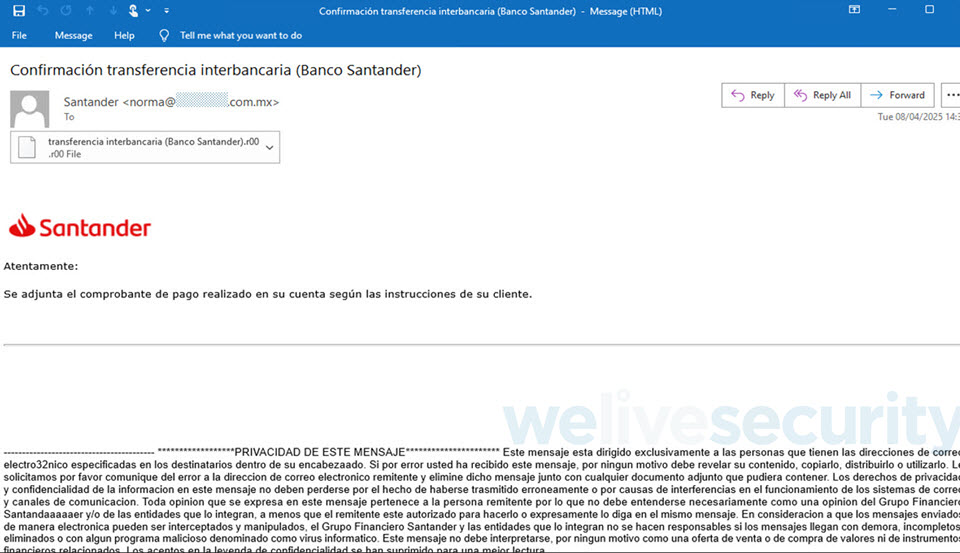The image size is (960, 553).
Task: Click the Atentamente: text line
Action: 41,266
